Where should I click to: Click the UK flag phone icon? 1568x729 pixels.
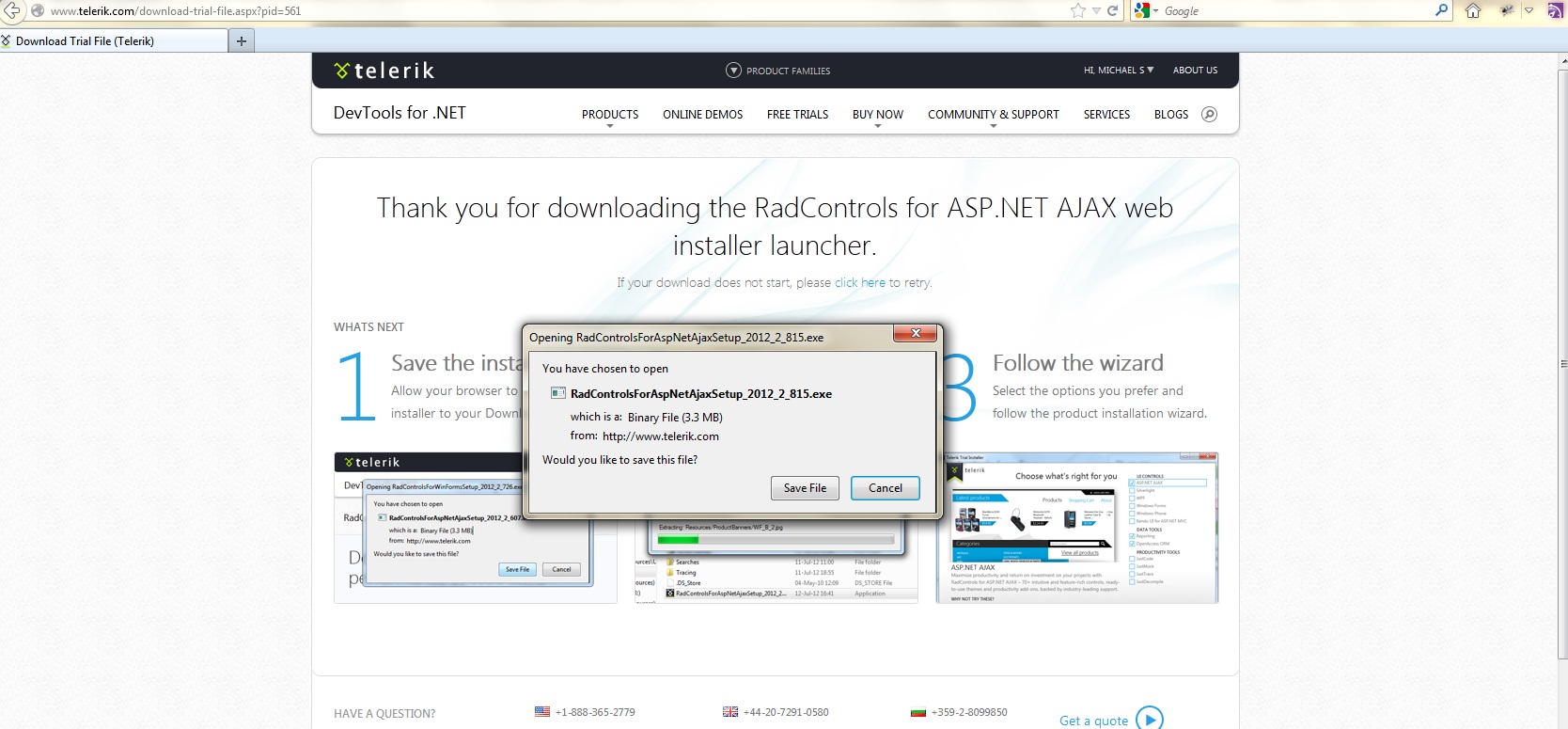[730, 712]
